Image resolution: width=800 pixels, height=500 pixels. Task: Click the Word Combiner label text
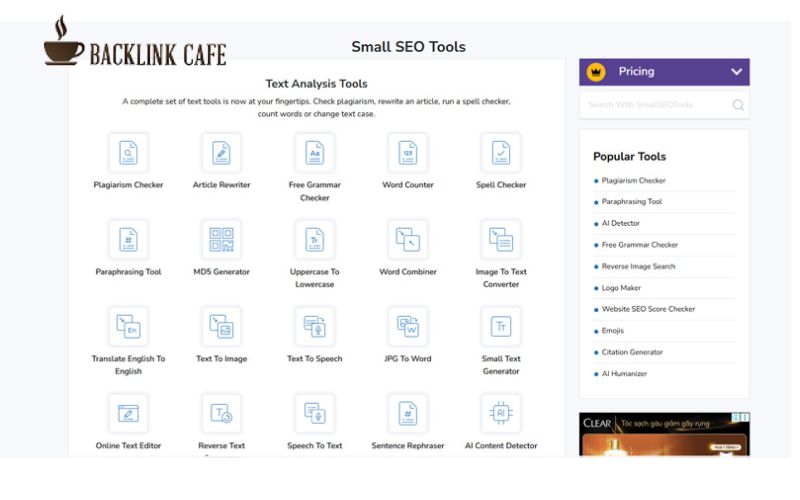(x=408, y=272)
